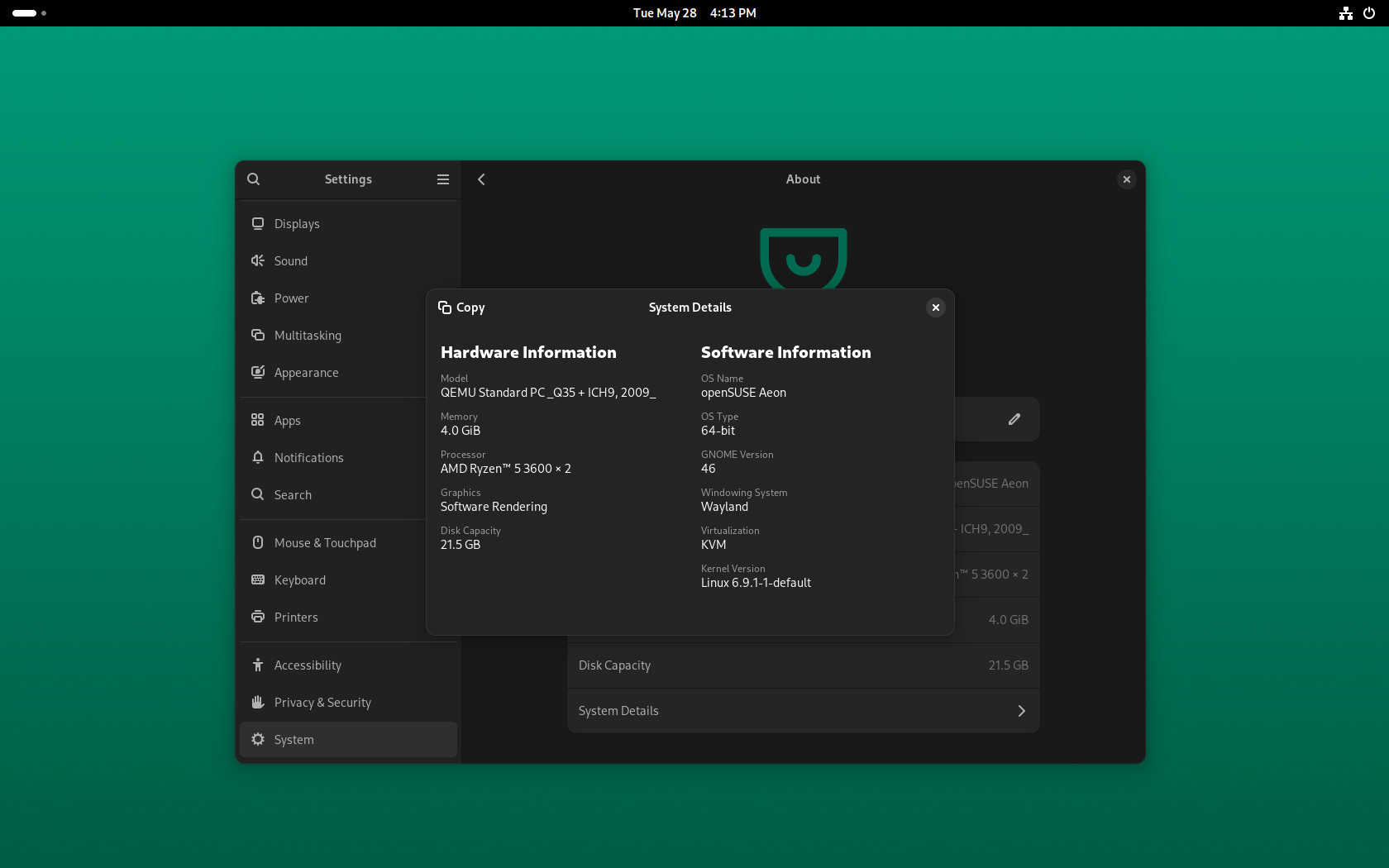
Task: Select the 'KVM' virtualization value
Action: (714, 545)
